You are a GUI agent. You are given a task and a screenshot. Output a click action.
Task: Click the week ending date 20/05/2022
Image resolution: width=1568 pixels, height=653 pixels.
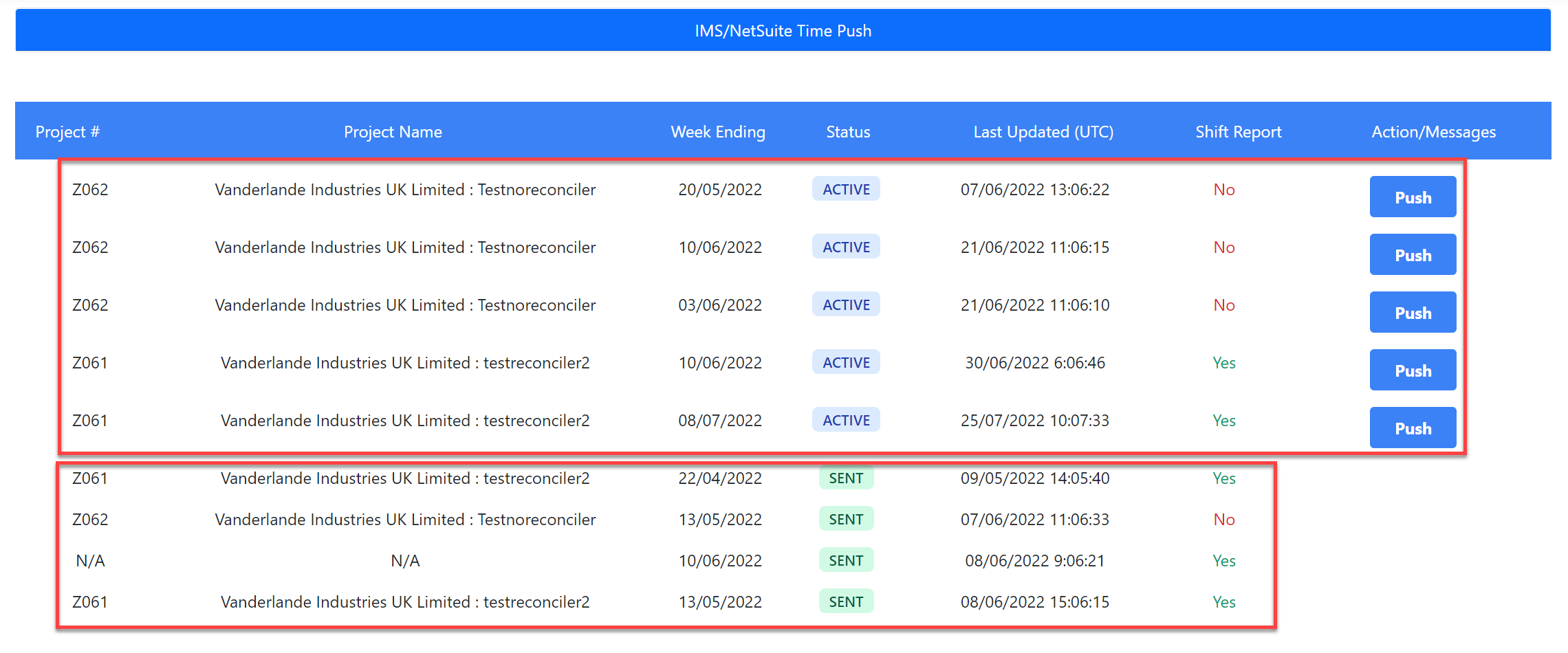720,190
